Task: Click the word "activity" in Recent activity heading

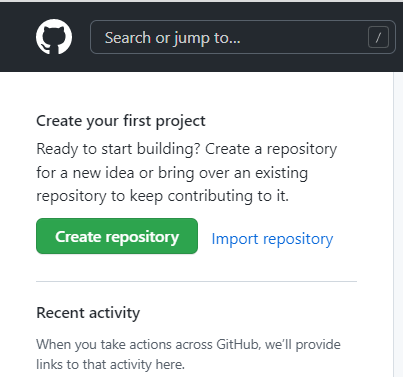Action: coord(114,313)
